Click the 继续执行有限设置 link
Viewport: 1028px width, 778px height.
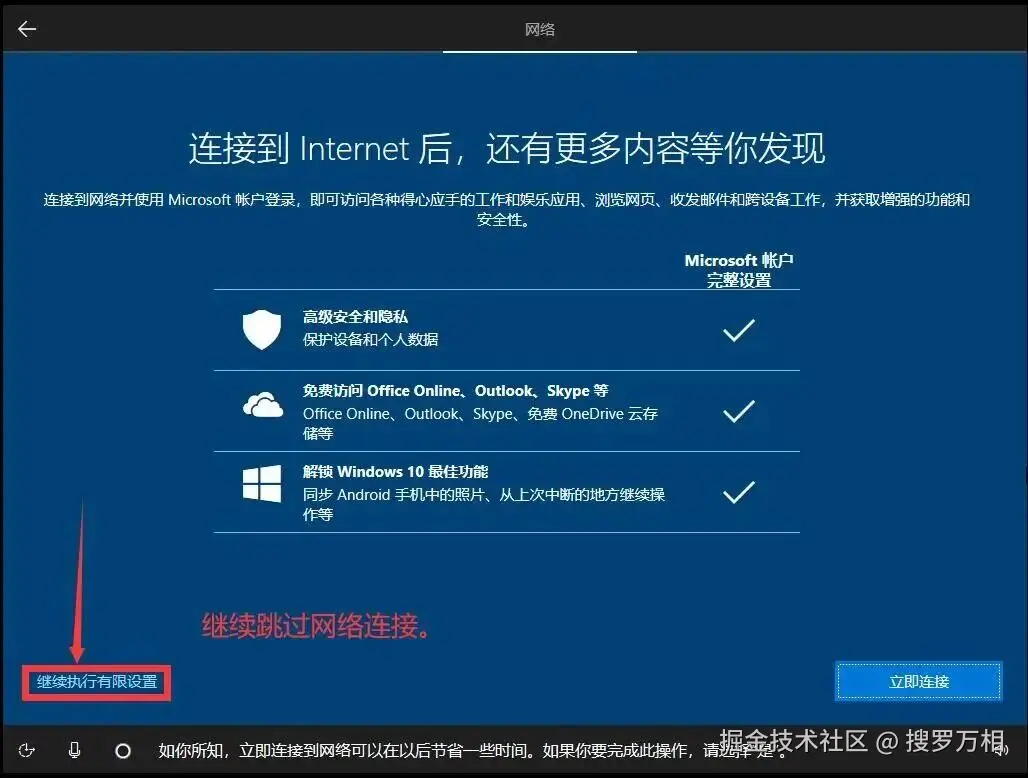[x=95, y=683]
